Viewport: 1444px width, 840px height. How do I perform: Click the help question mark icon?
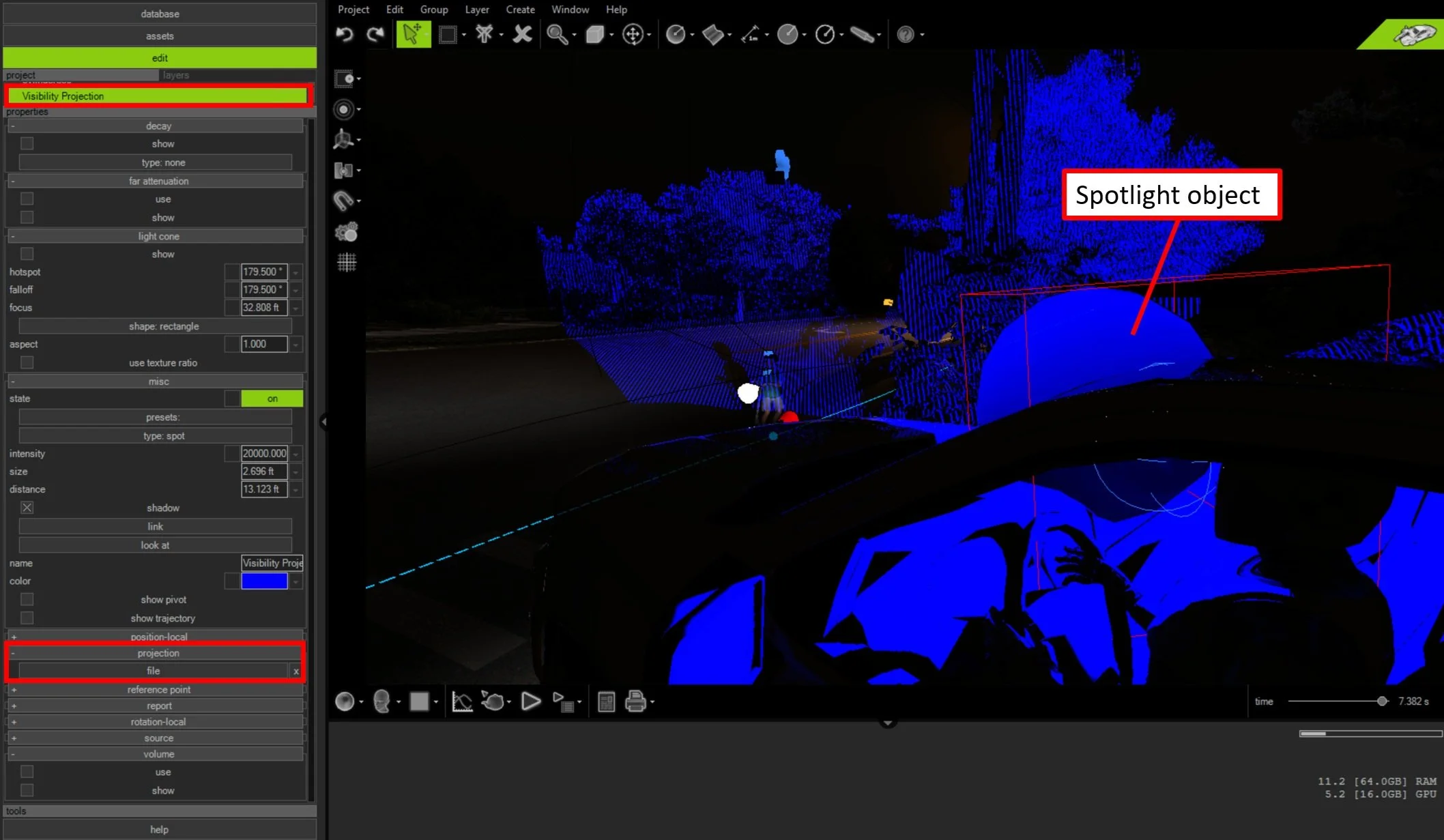coord(905,34)
